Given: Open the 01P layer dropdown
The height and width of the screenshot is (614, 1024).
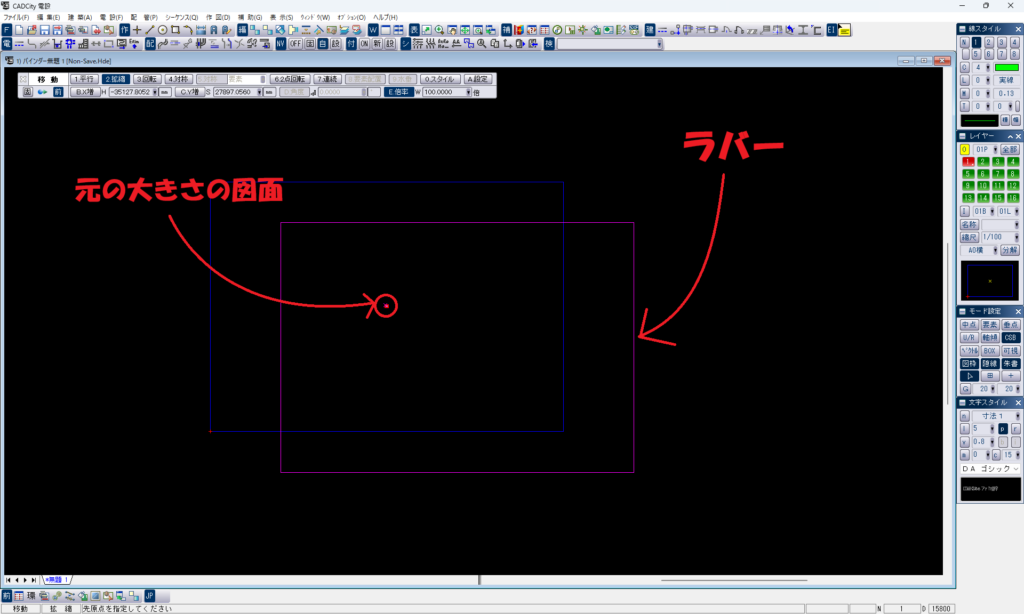Looking at the screenshot, I should coord(995,150).
